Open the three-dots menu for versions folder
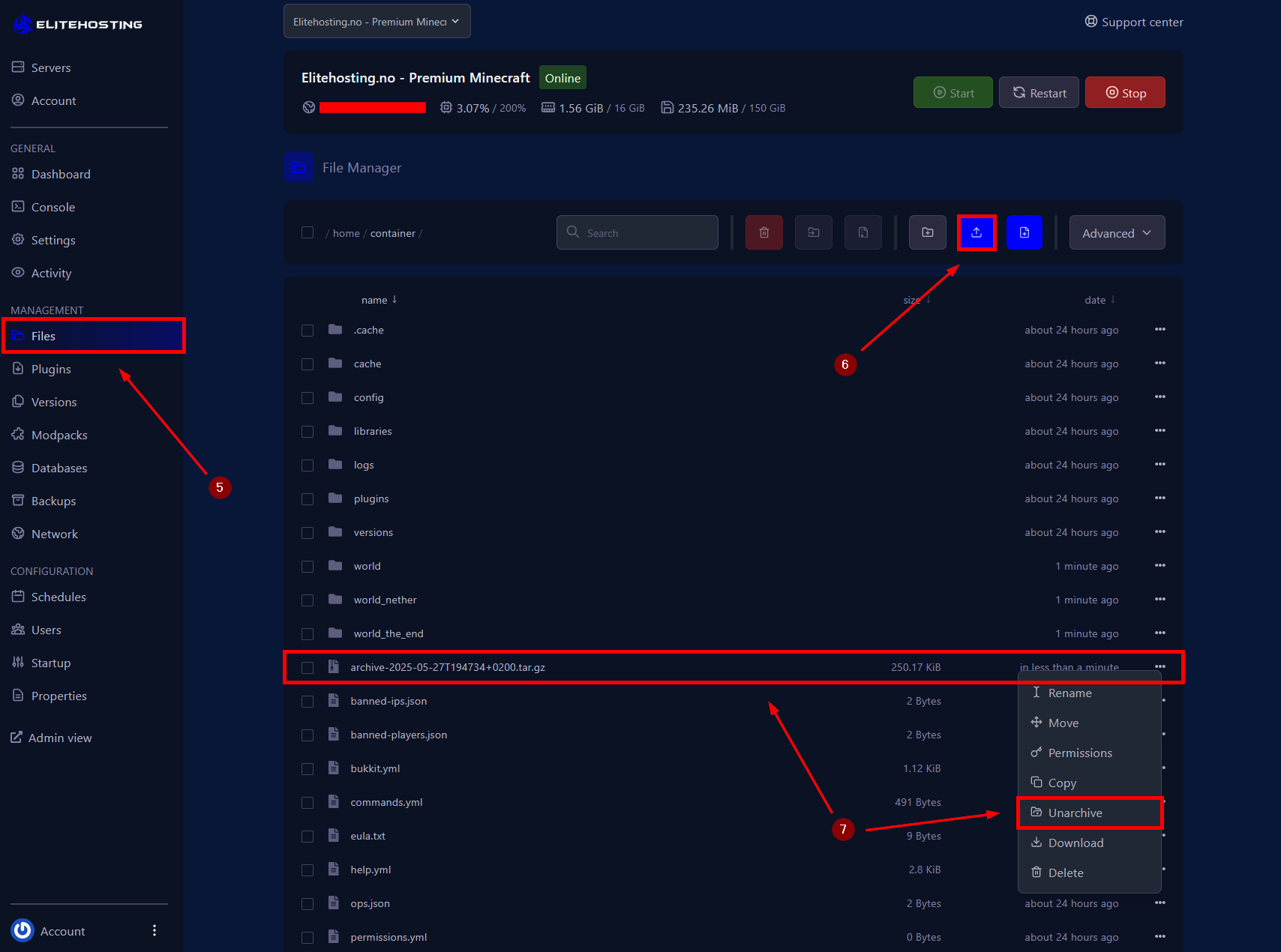Viewport: 1281px width, 952px height. point(1160,532)
